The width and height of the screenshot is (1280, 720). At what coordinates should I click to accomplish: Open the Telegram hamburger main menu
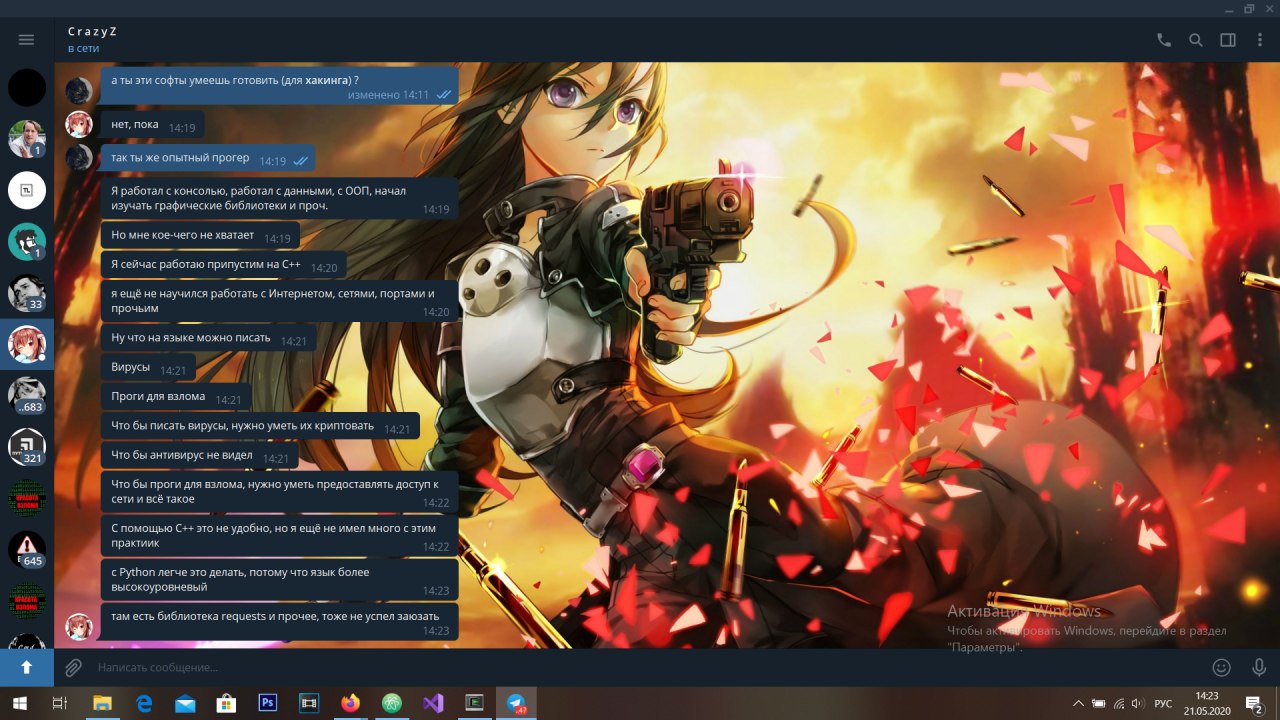click(26, 40)
